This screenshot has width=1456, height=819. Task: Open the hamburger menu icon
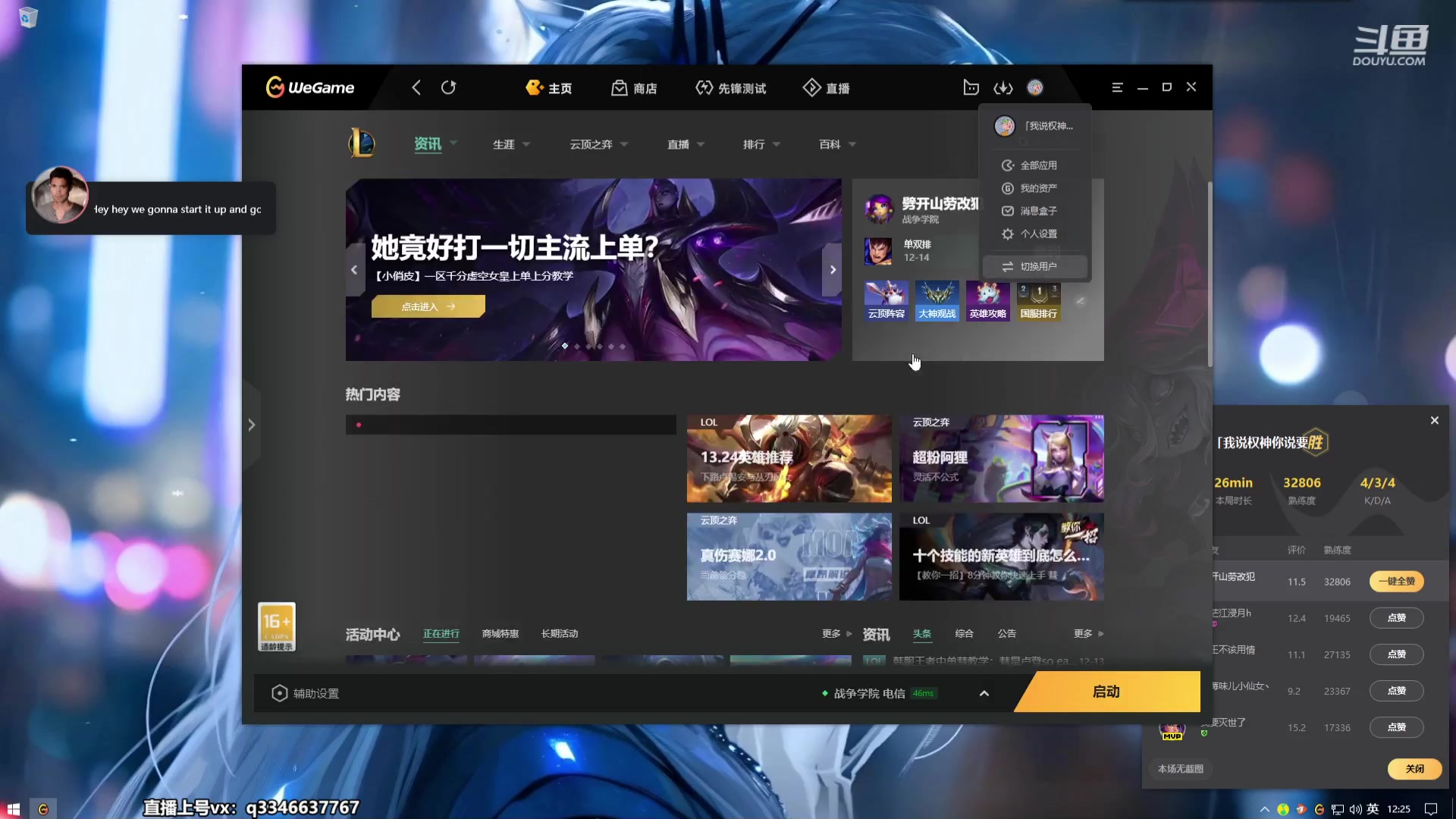point(1117,87)
